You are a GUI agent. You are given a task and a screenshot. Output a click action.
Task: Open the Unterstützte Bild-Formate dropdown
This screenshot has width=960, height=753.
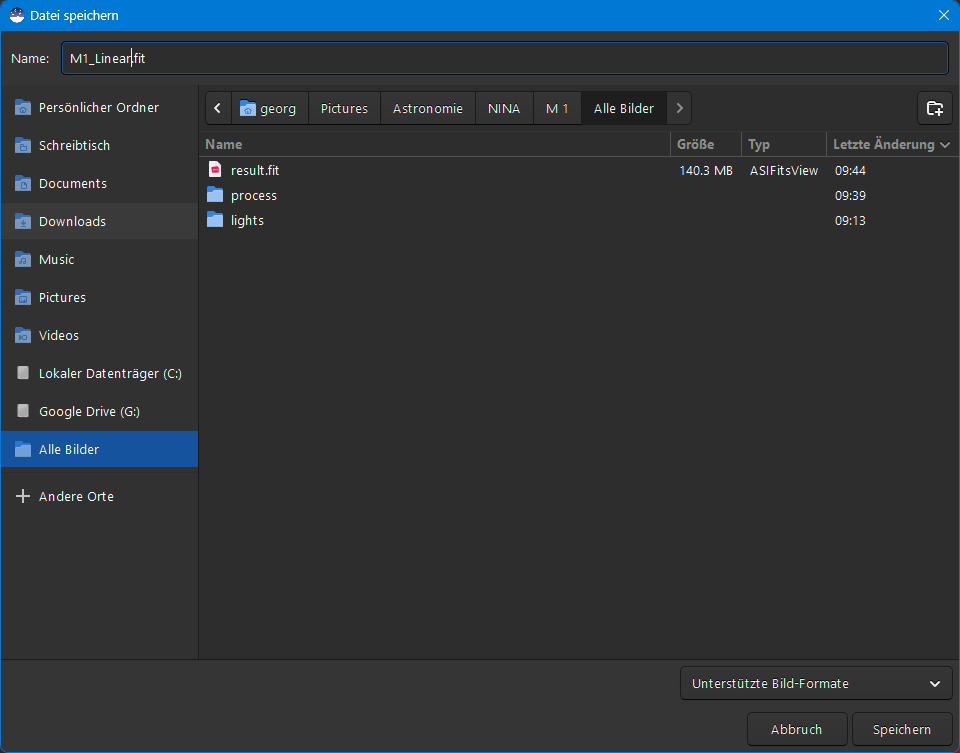coord(815,684)
